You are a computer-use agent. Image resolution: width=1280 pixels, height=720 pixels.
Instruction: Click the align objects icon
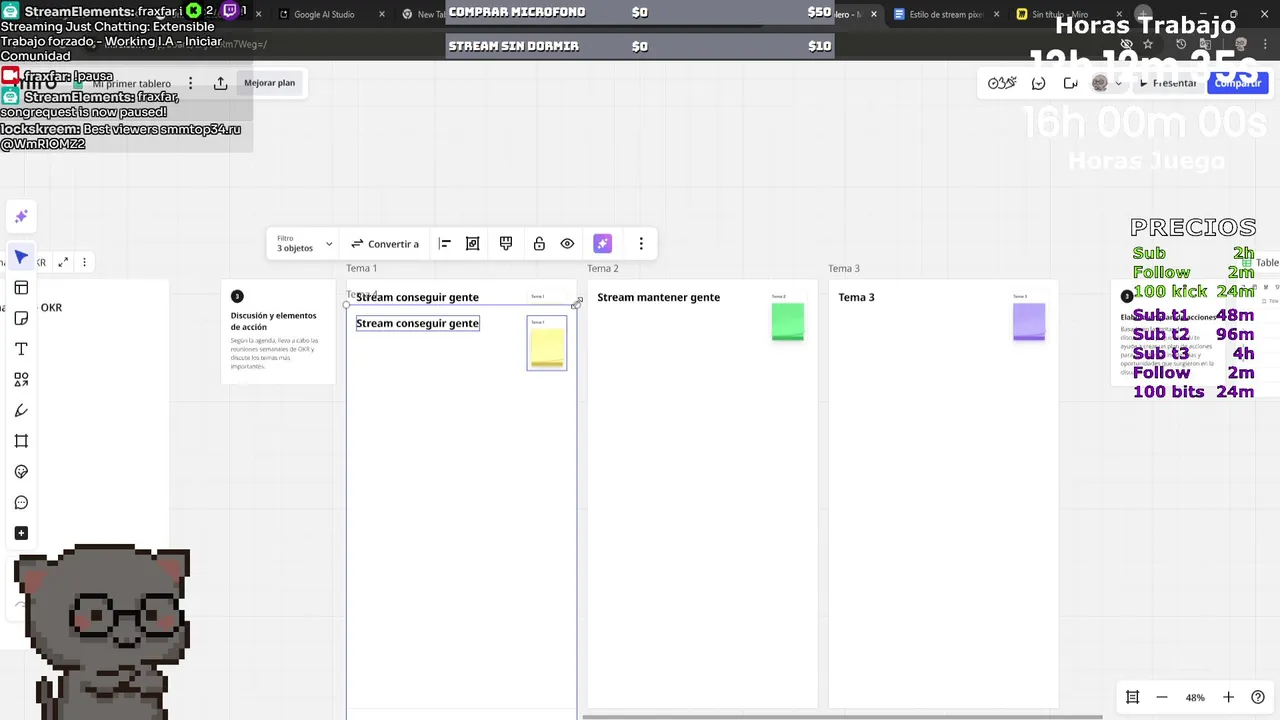tap(445, 244)
